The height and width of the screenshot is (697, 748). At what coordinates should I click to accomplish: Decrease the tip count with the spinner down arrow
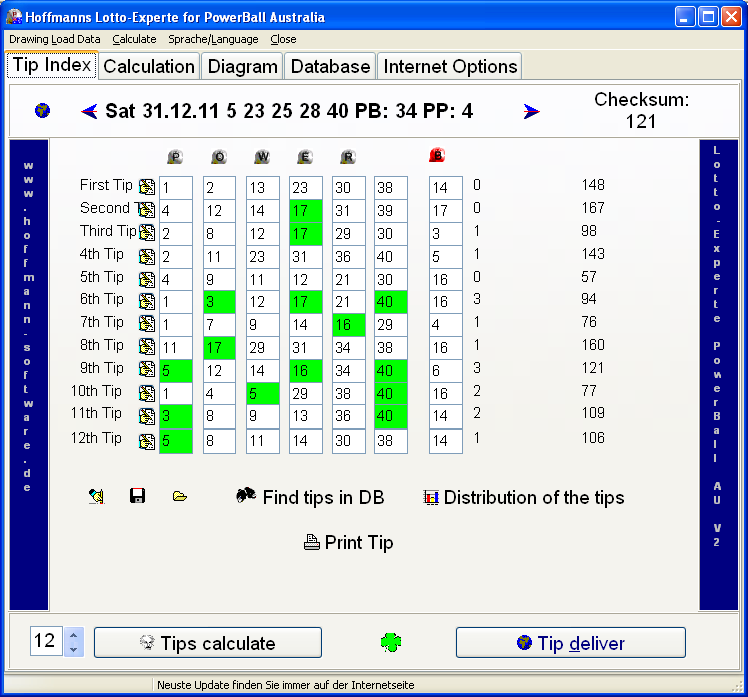pyautogui.click(x=73, y=649)
